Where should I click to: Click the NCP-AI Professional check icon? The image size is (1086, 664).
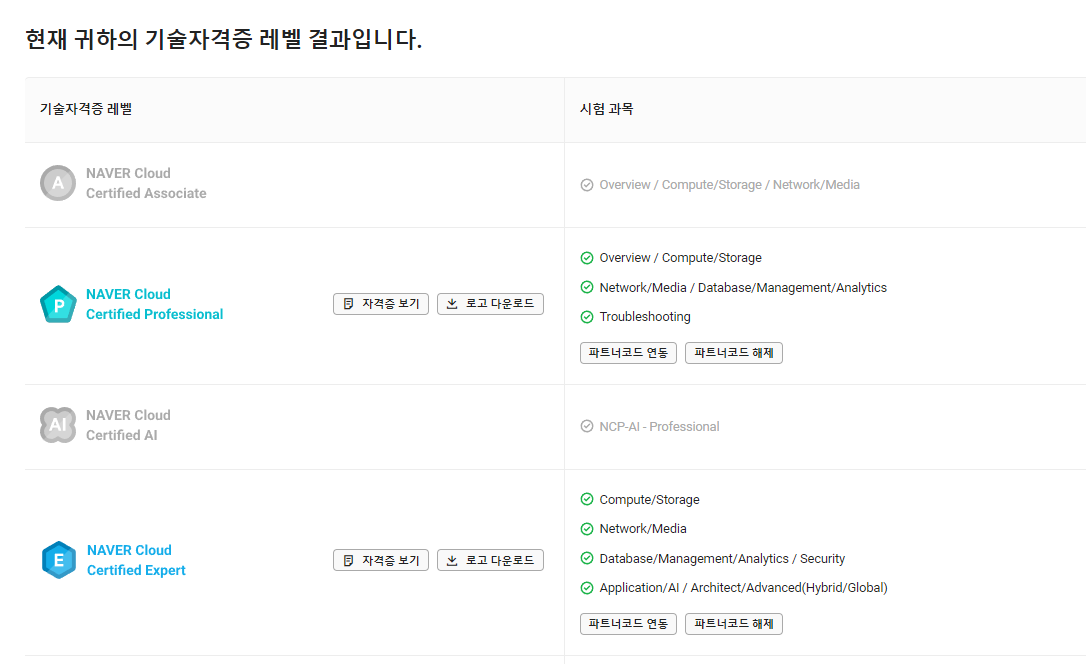587,427
